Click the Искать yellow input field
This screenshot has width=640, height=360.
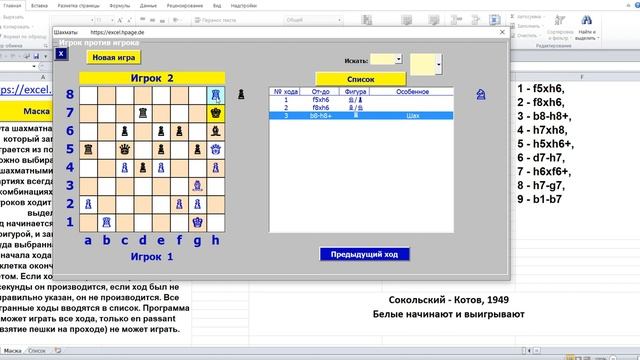coord(383,60)
